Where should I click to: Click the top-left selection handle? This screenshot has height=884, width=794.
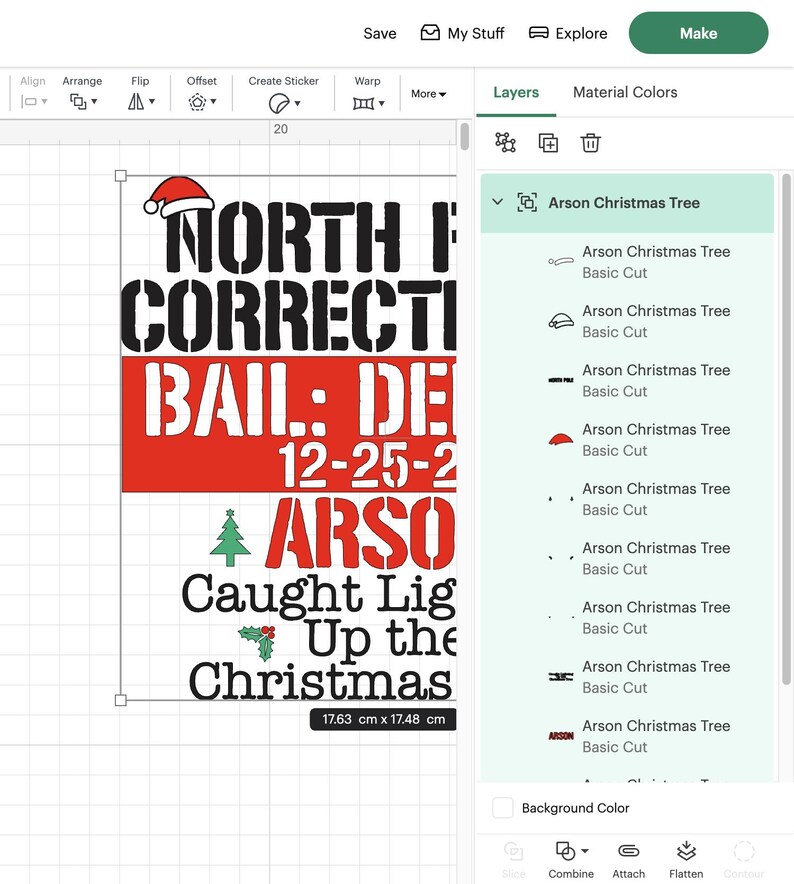pos(121,176)
